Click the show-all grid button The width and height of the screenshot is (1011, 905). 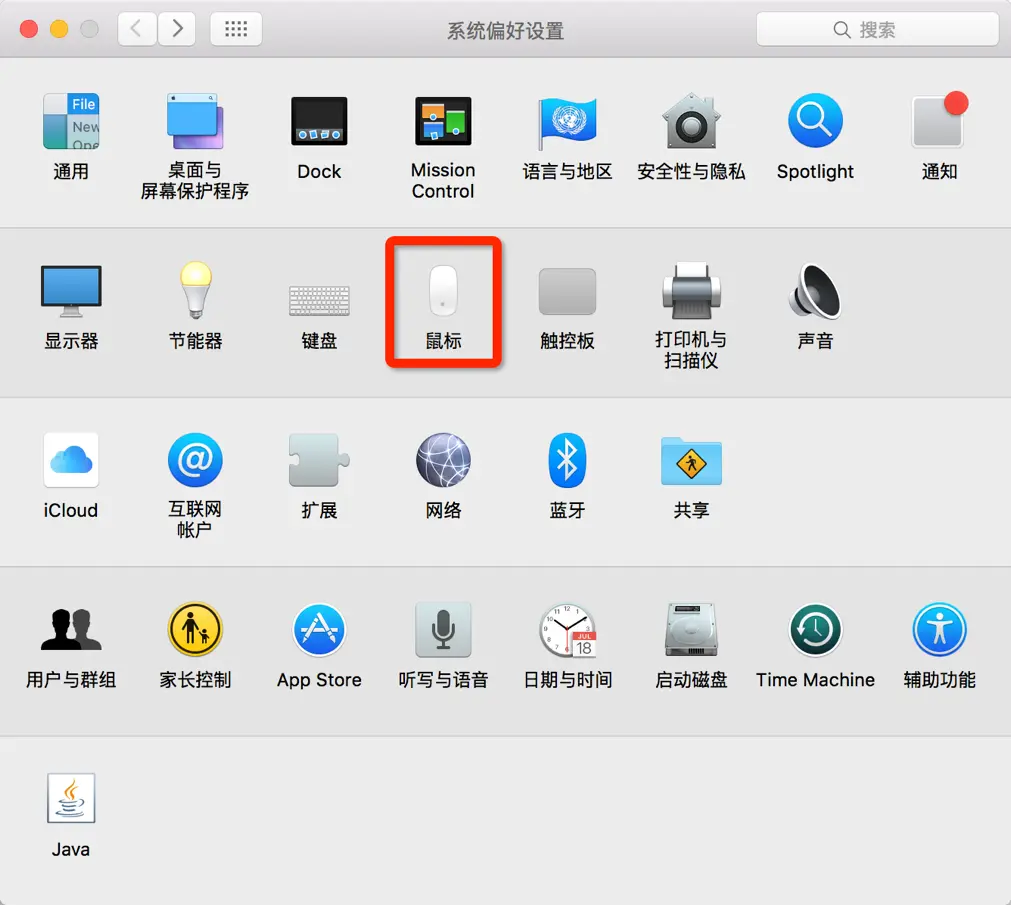tap(236, 28)
